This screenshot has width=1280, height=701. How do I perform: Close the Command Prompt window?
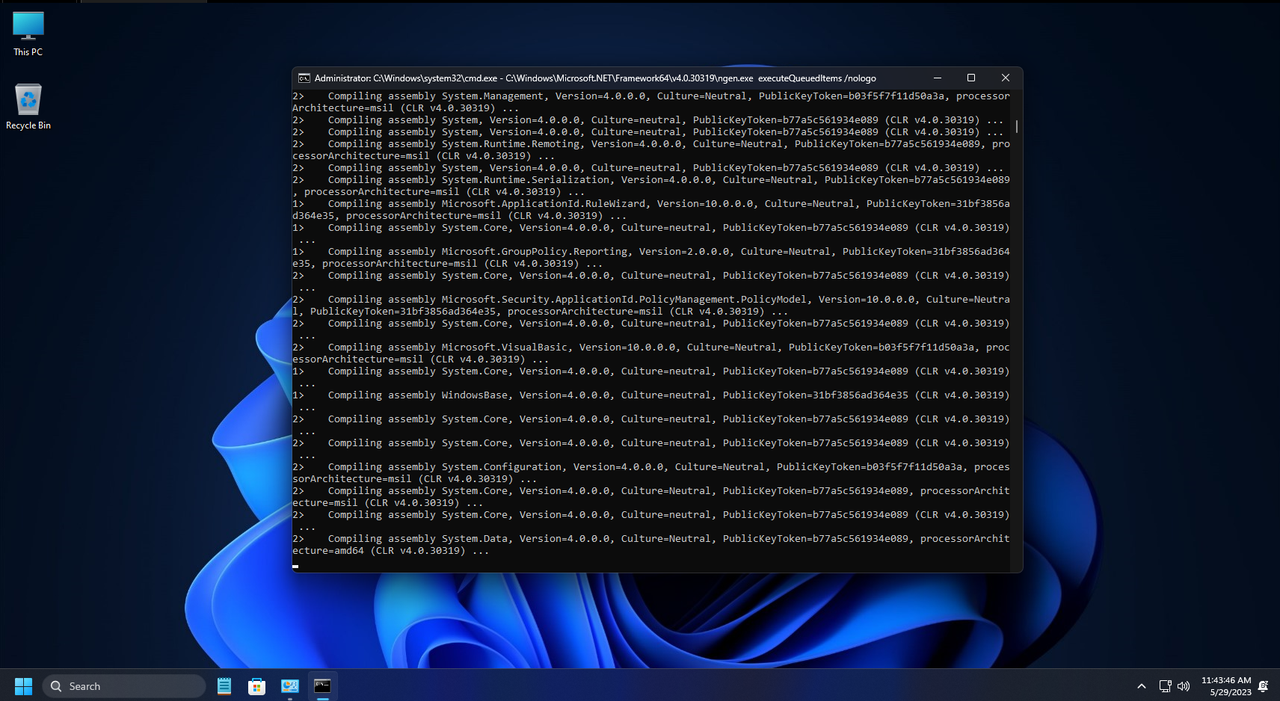1005,77
